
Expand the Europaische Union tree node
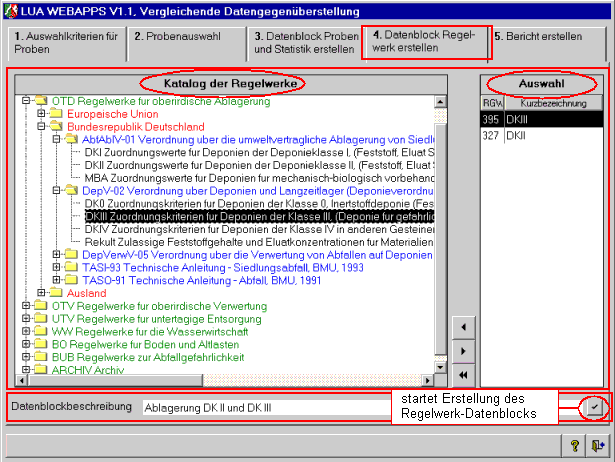pos(42,114)
